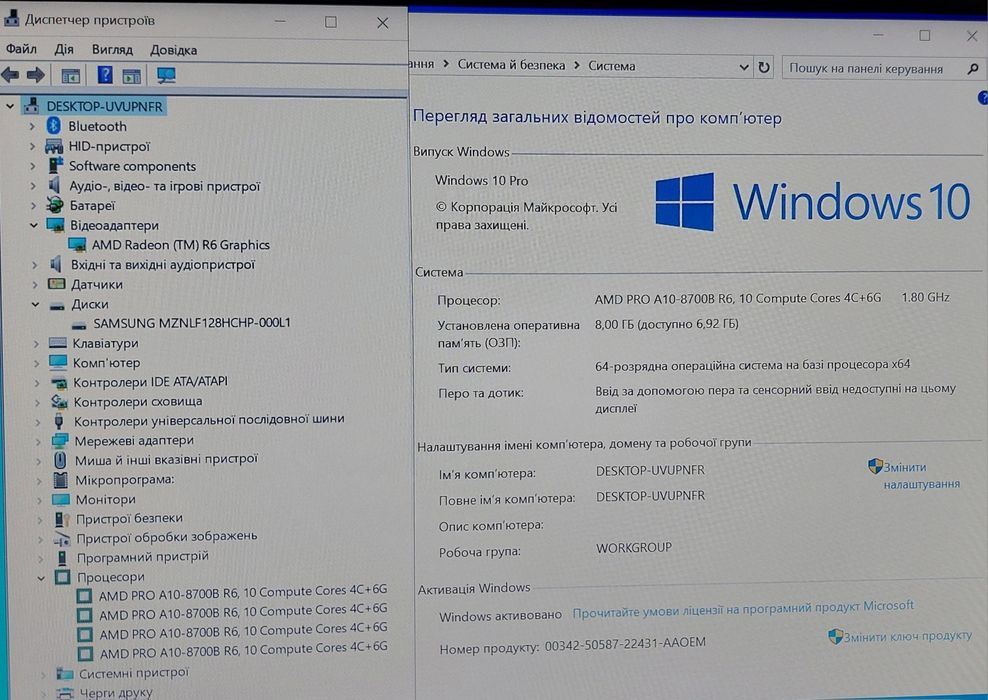Click the Мережеві адаптери network icon
Screen dimensions: 988x700
click(x=60, y=440)
